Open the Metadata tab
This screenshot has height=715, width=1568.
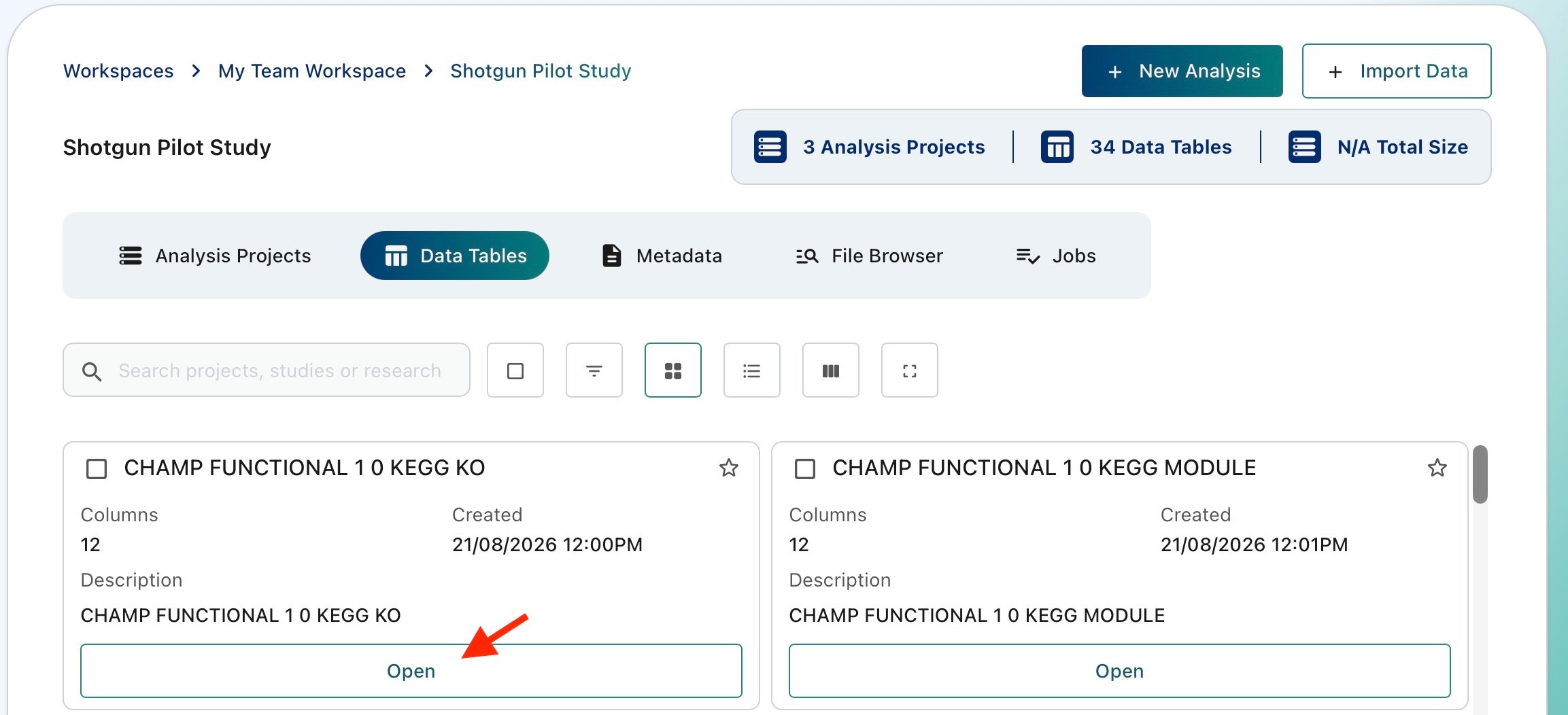(662, 256)
